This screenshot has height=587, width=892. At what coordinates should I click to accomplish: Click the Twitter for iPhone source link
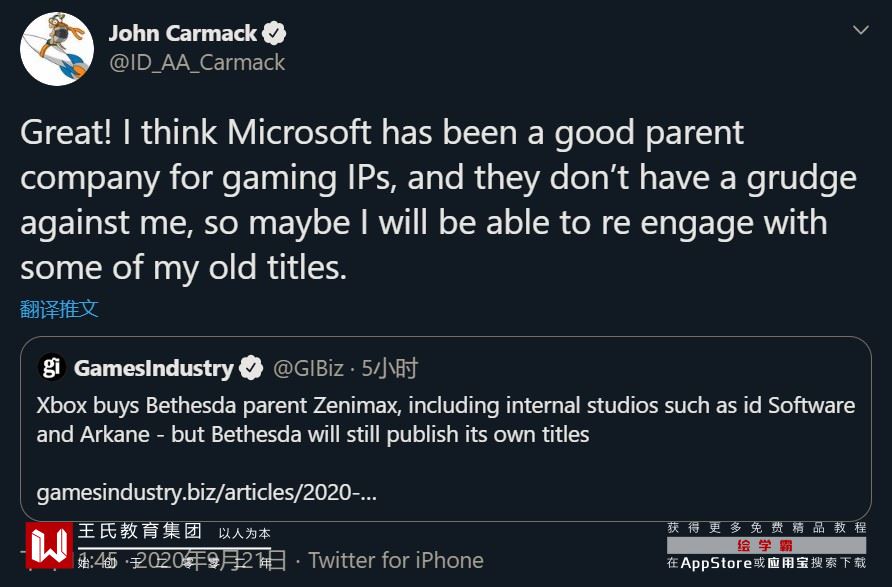(395, 560)
